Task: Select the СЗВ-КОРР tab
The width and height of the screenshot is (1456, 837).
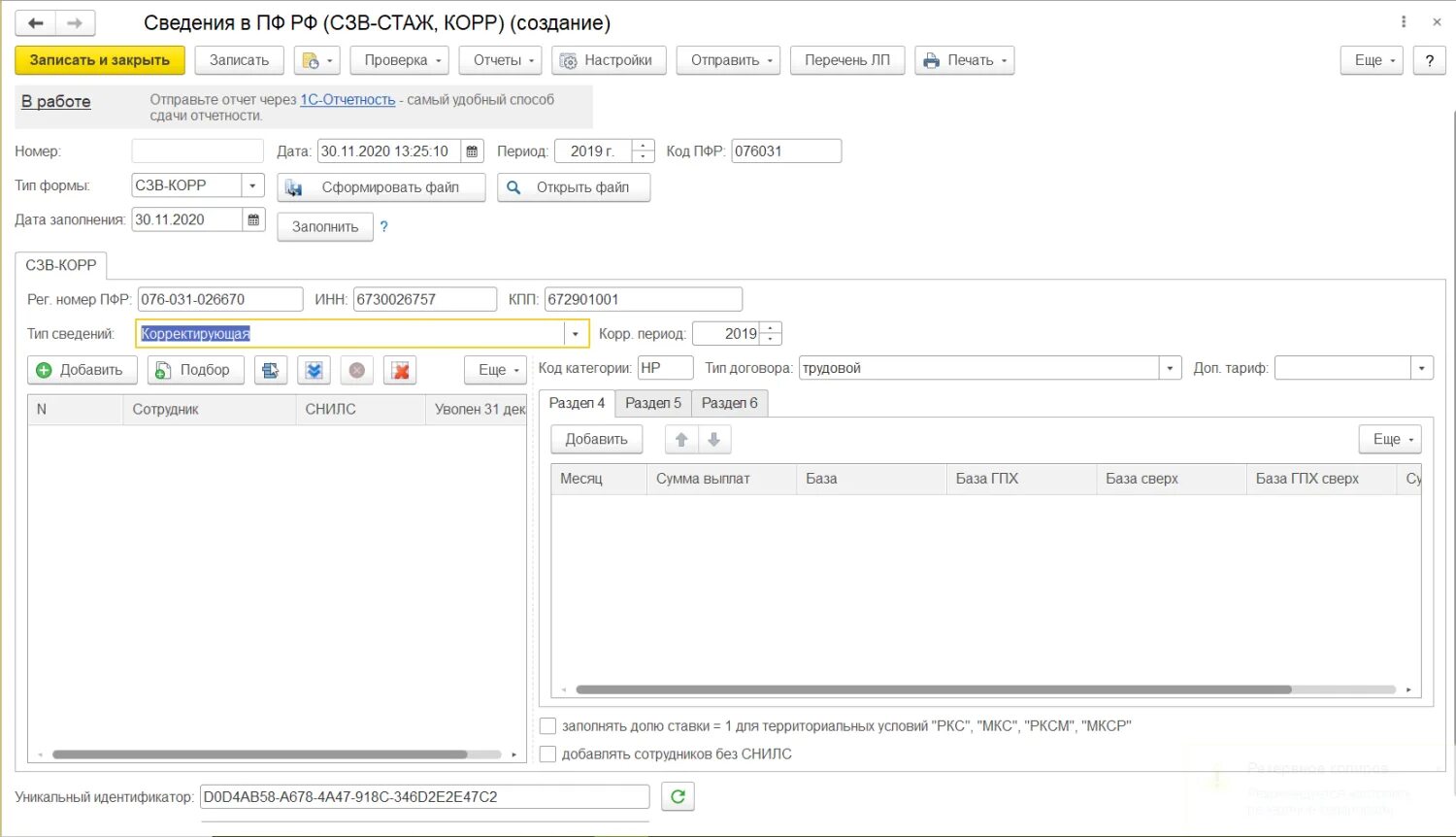Action: coord(61,265)
